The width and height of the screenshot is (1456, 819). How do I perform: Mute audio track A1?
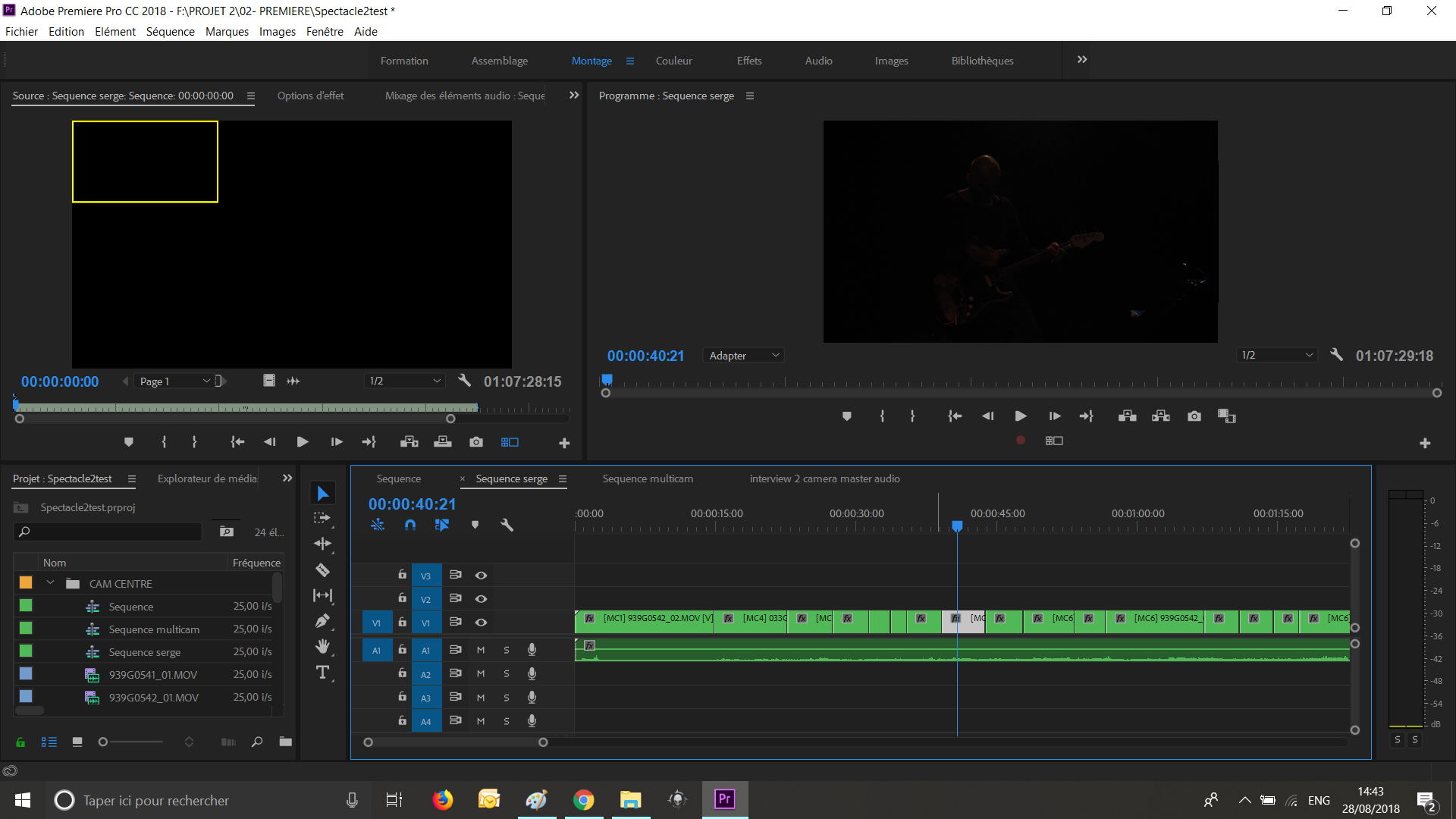tap(481, 650)
